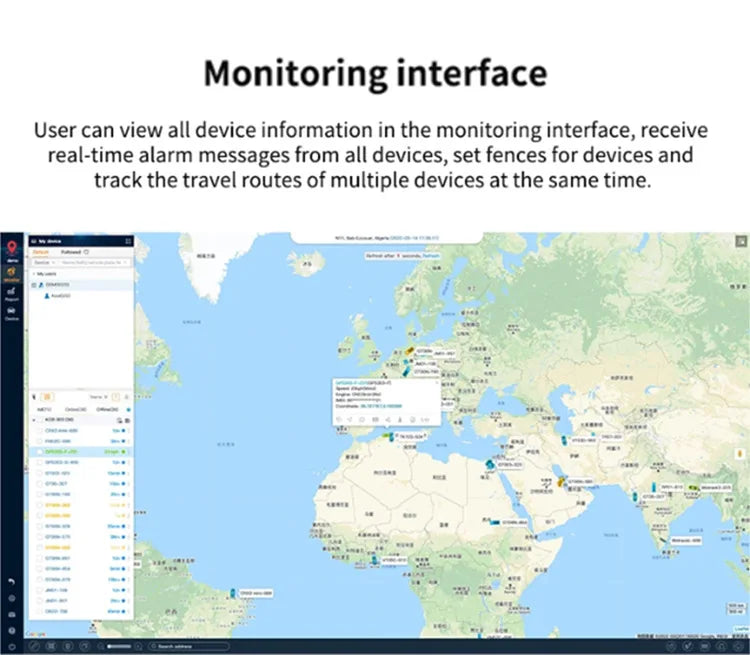Click the vehicle marker in Sudan
This screenshot has width=750, height=655.
click(x=494, y=522)
